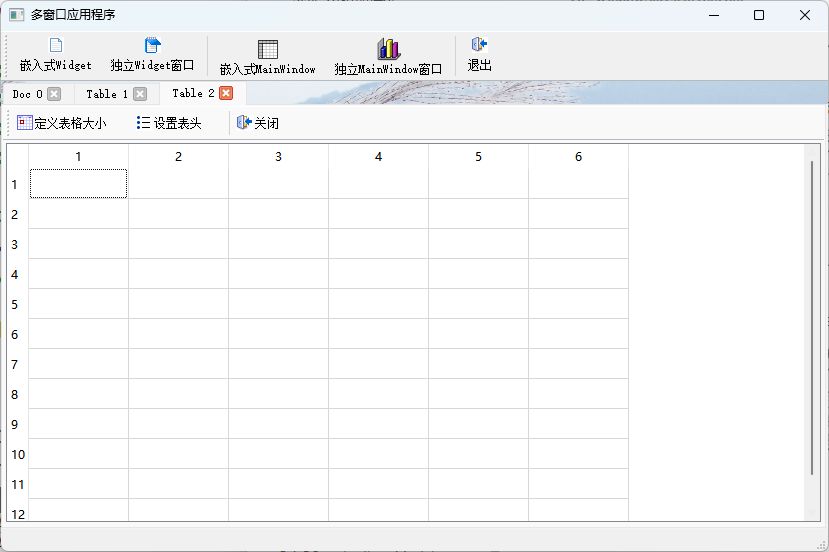Select row header 10 in table

click(x=17, y=454)
